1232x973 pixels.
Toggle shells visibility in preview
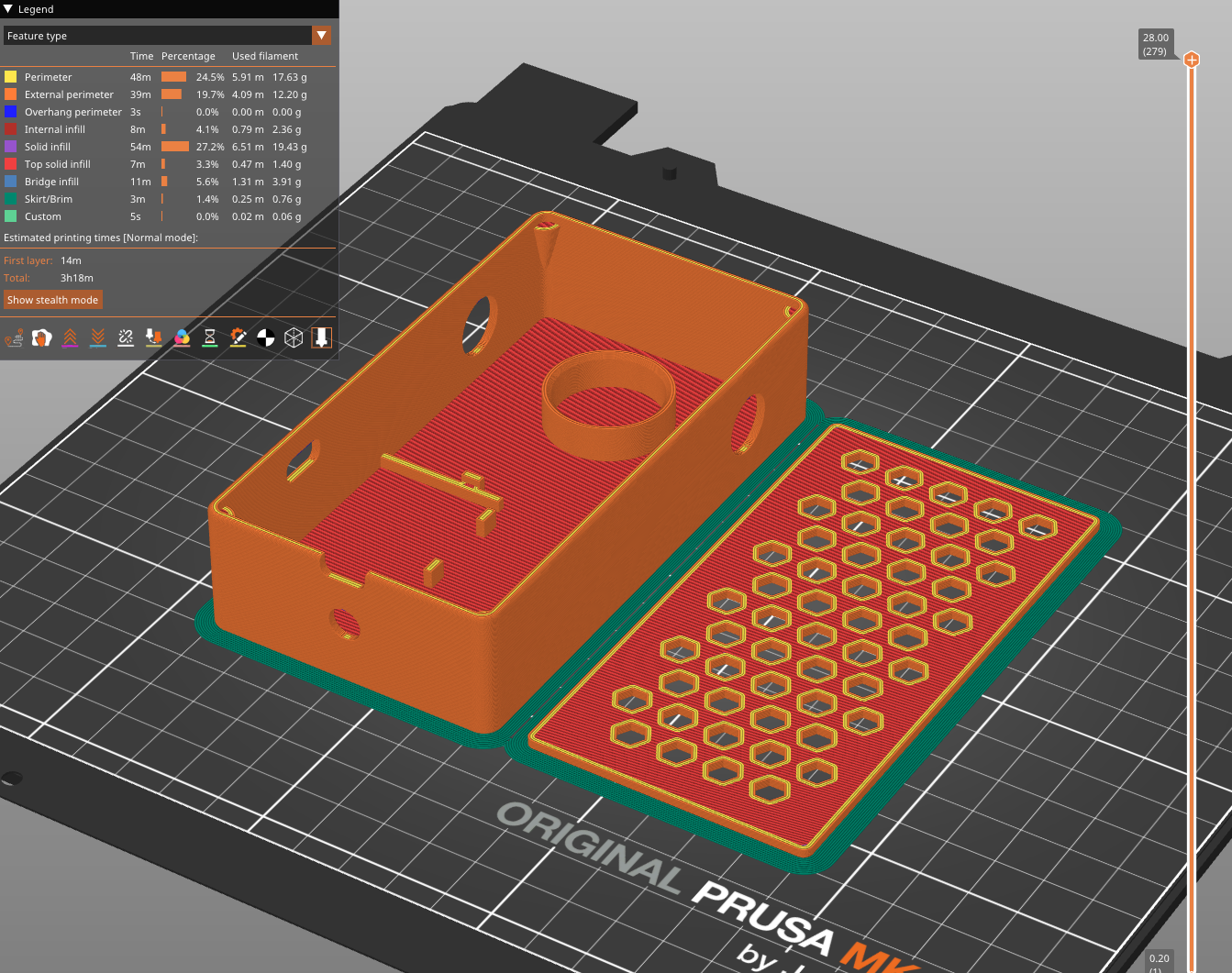point(294,339)
